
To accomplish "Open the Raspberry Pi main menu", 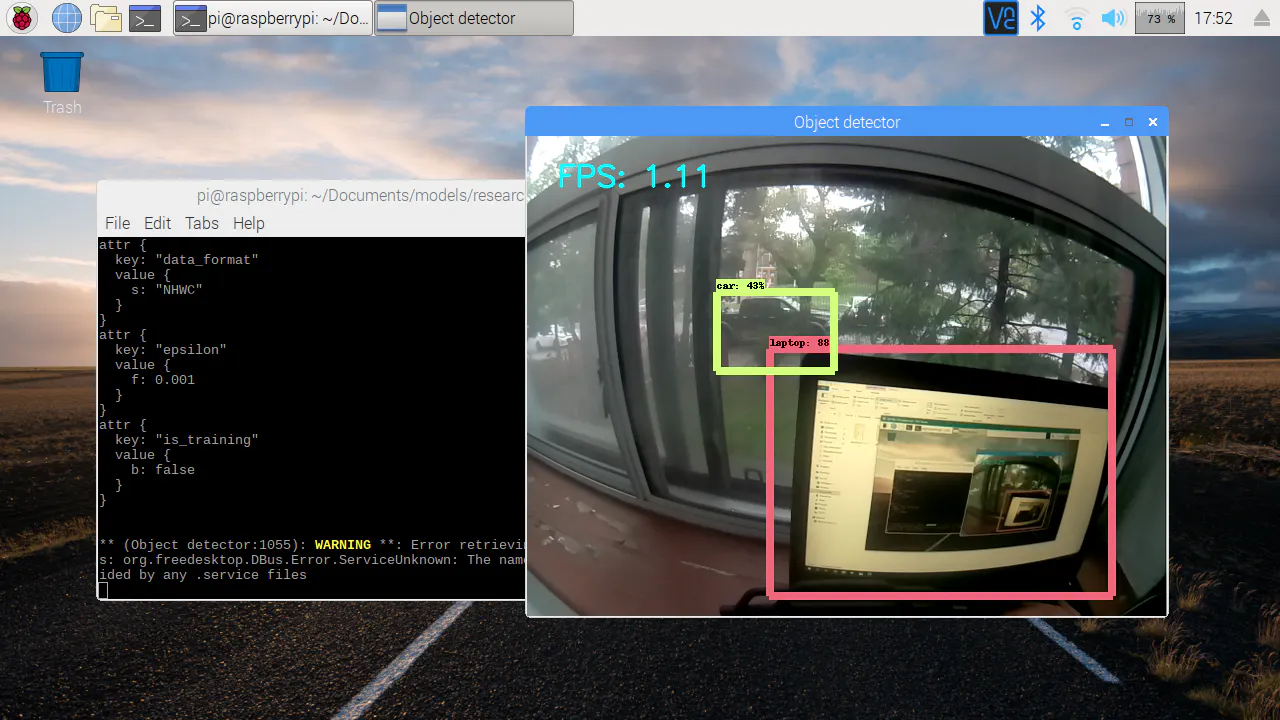I will [x=22, y=18].
